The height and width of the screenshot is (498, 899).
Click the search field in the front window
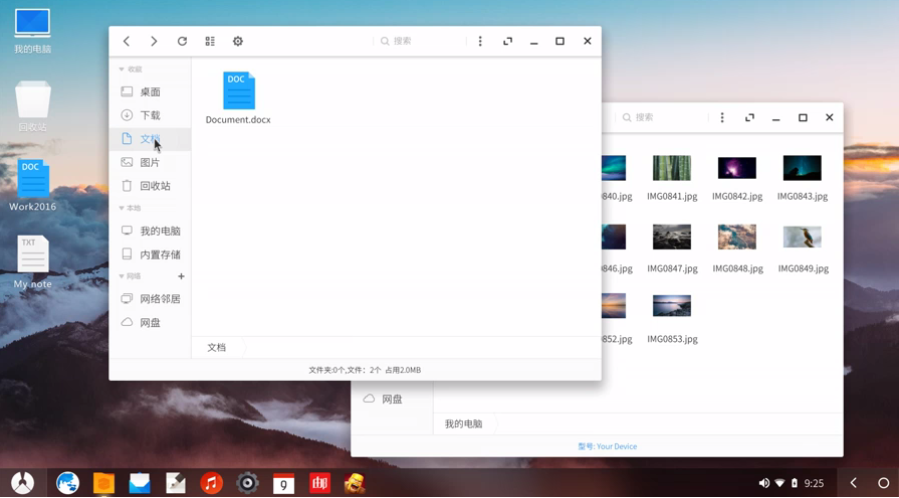[420, 41]
